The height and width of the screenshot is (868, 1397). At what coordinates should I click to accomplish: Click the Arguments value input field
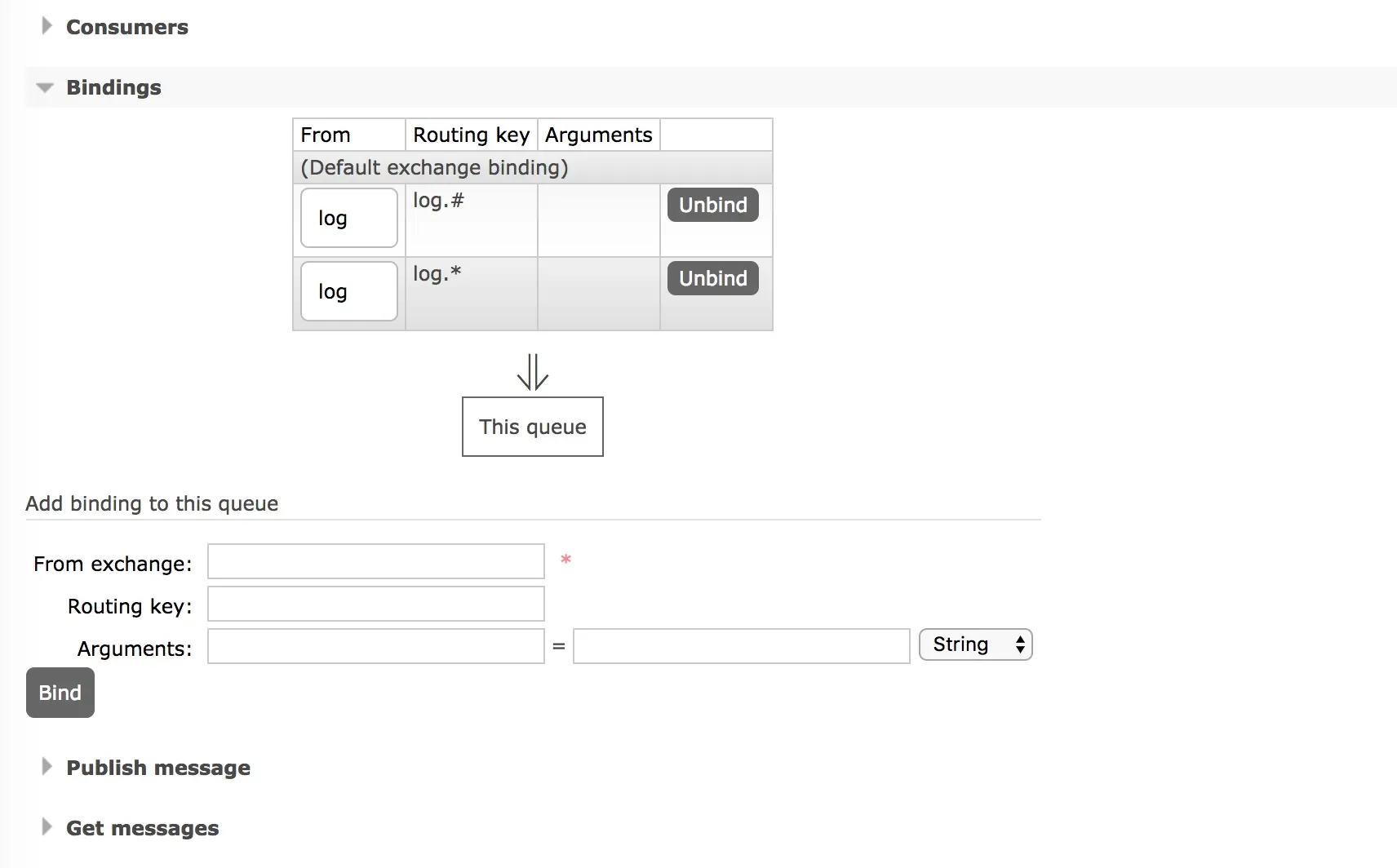point(741,646)
